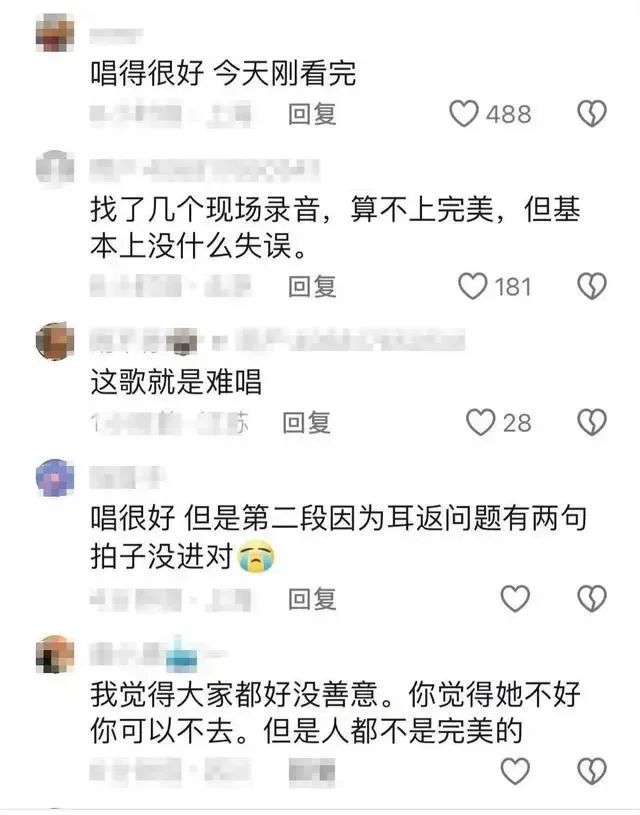The width and height of the screenshot is (640, 815).
Task: Reply to '唱得很好 今天刚看完' comment
Action: pyautogui.click(x=312, y=114)
